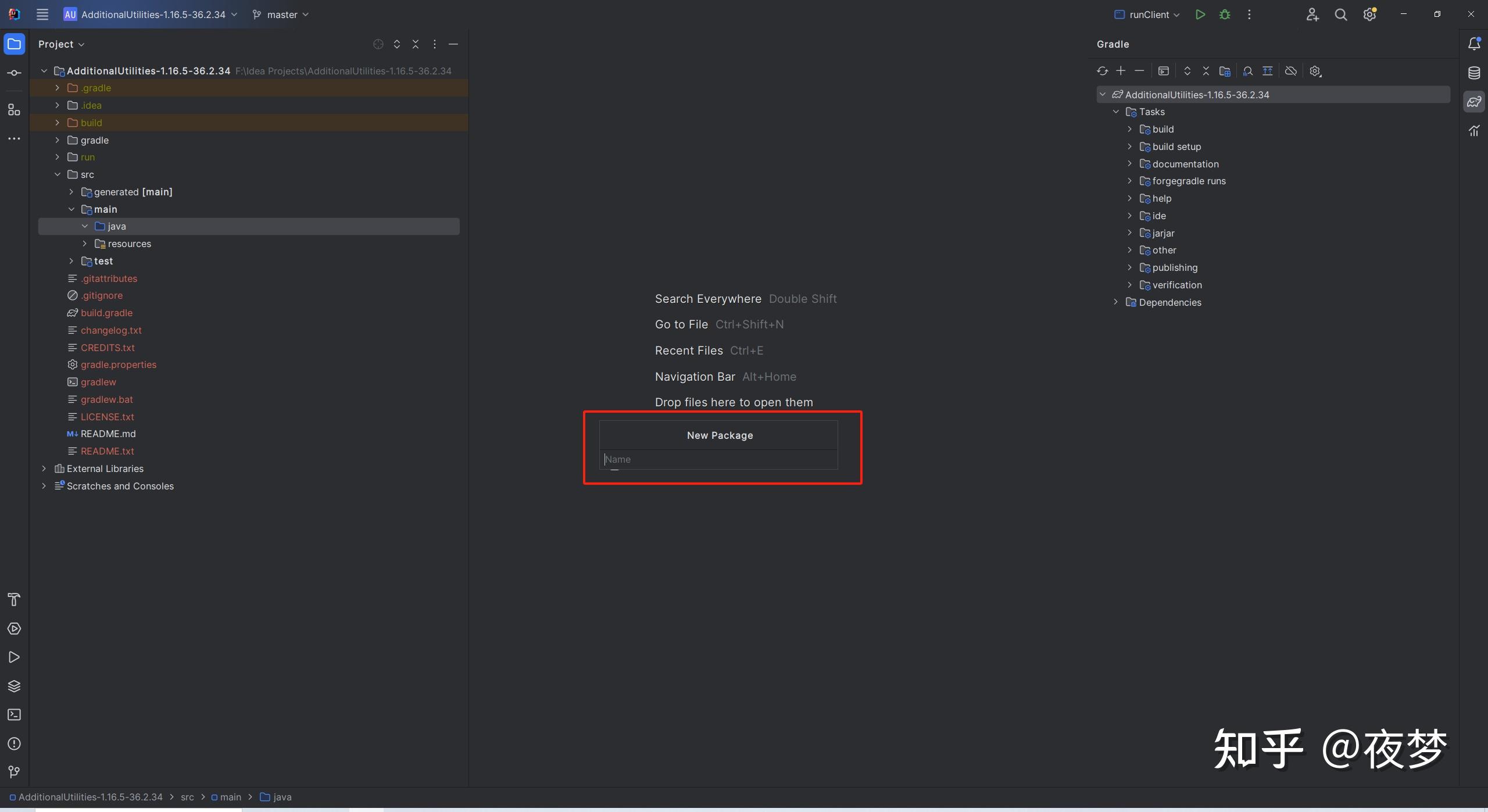Toggle Gradle tool window sidebar button
The width and height of the screenshot is (1488, 812).
coord(1473,102)
